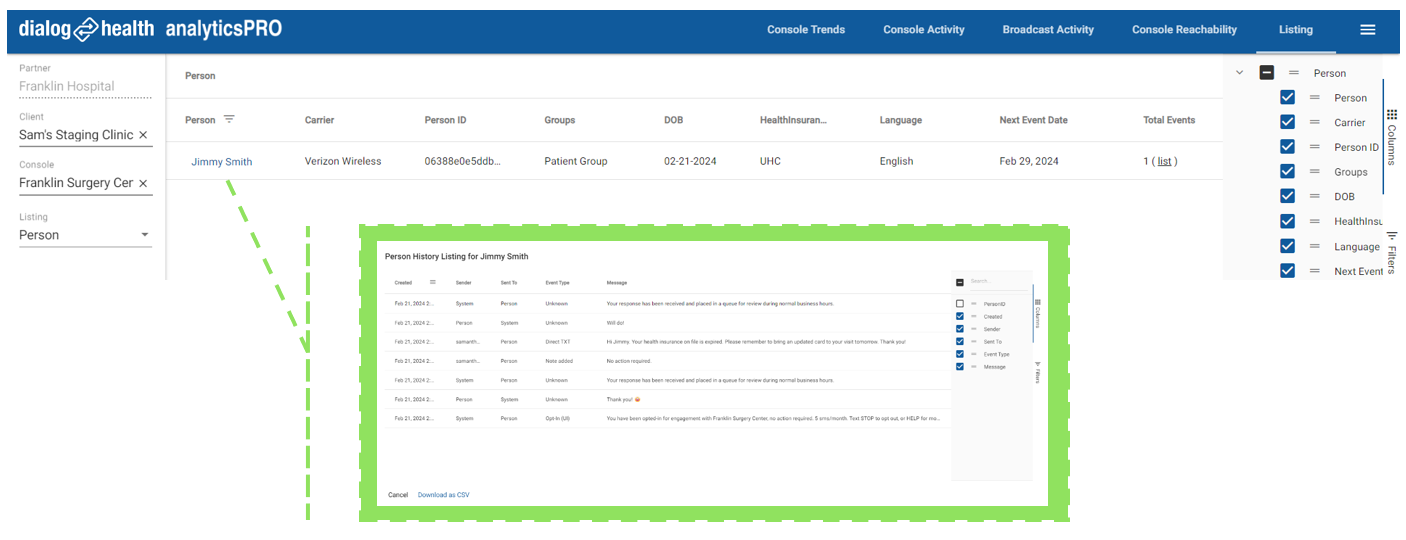Open the Person column header filter menu
Screen dimensions: 1406x540
click(x=229, y=120)
